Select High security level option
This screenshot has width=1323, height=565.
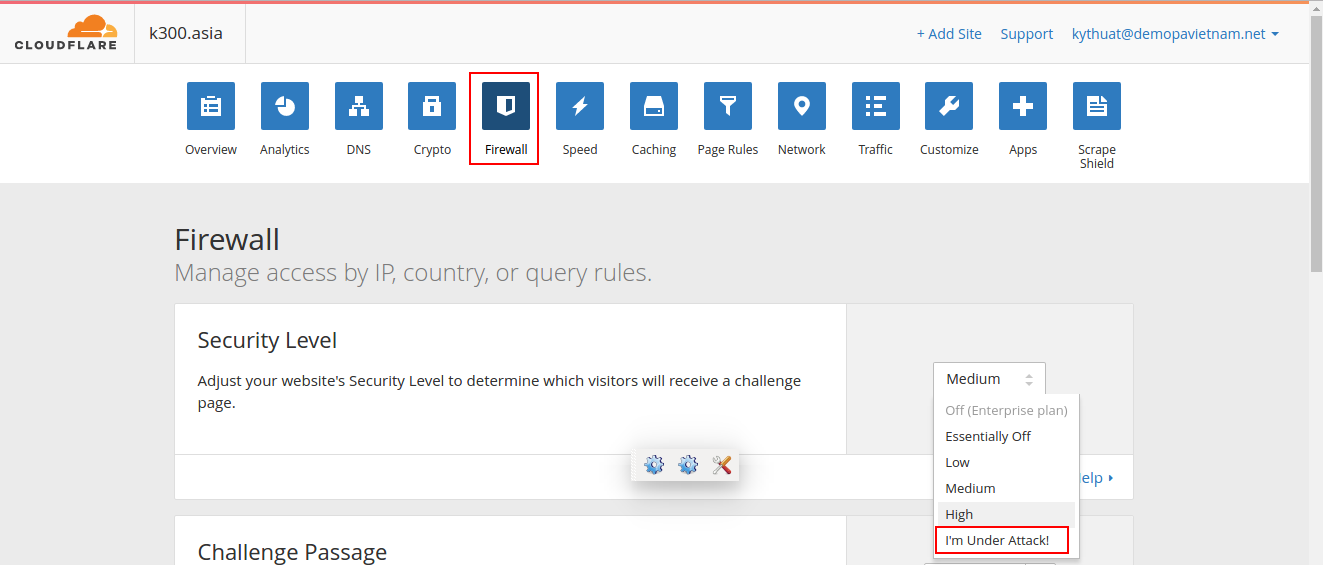(x=1006, y=514)
